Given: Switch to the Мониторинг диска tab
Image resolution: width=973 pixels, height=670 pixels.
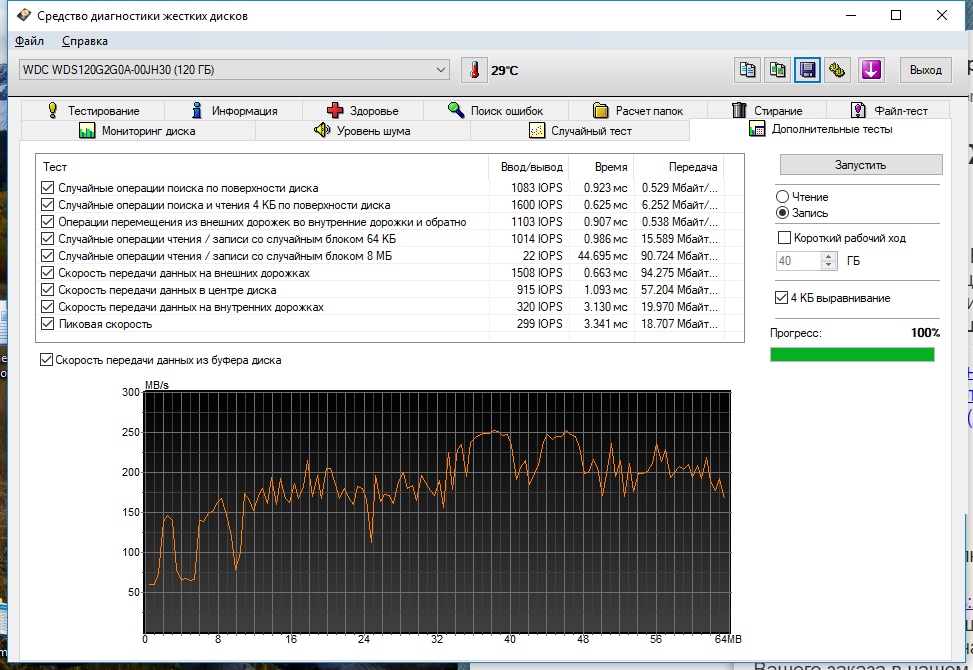Looking at the screenshot, I should tap(137, 131).
